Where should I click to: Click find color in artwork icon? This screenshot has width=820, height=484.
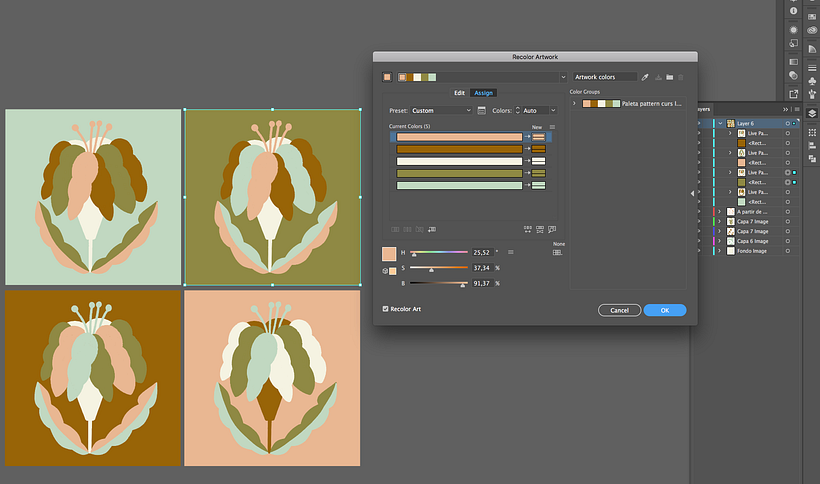552,229
